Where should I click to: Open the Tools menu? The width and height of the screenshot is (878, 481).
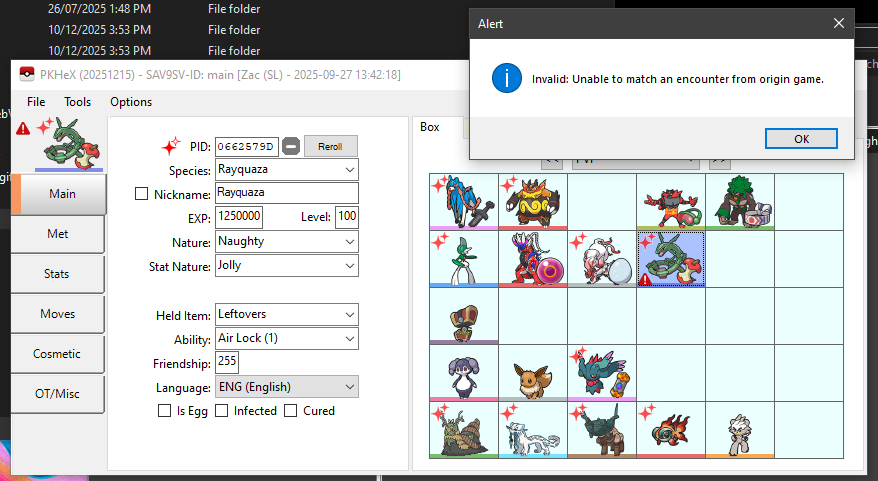[77, 102]
